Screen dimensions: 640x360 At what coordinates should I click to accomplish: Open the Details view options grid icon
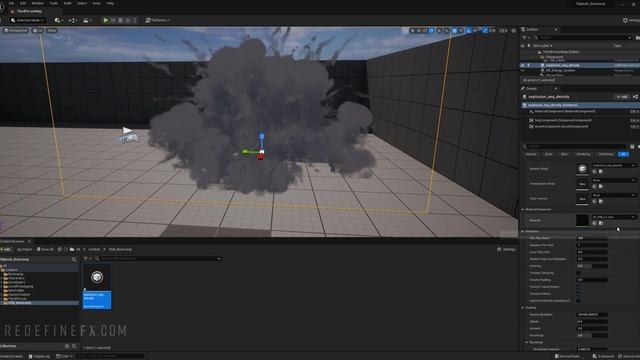(x=632, y=147)
